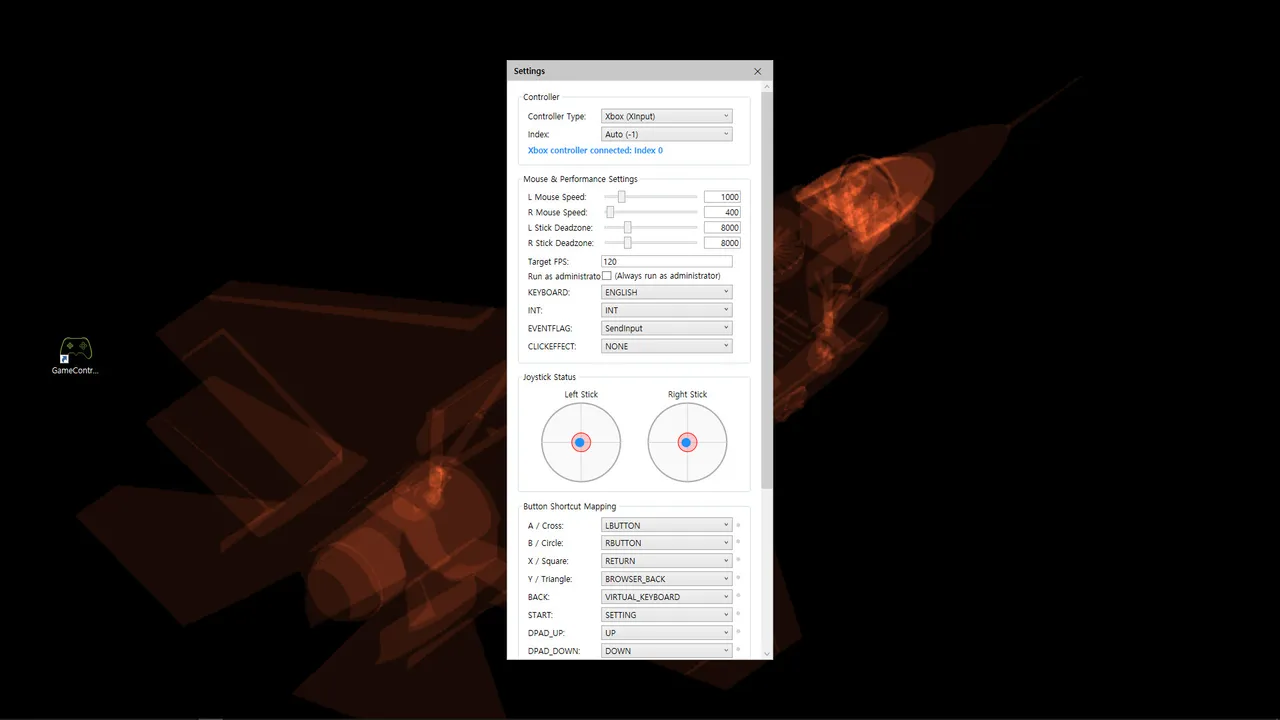
Task: Focus the L Stick Deadzone value field
Action: pyautogui.click(x=722, y=228)
